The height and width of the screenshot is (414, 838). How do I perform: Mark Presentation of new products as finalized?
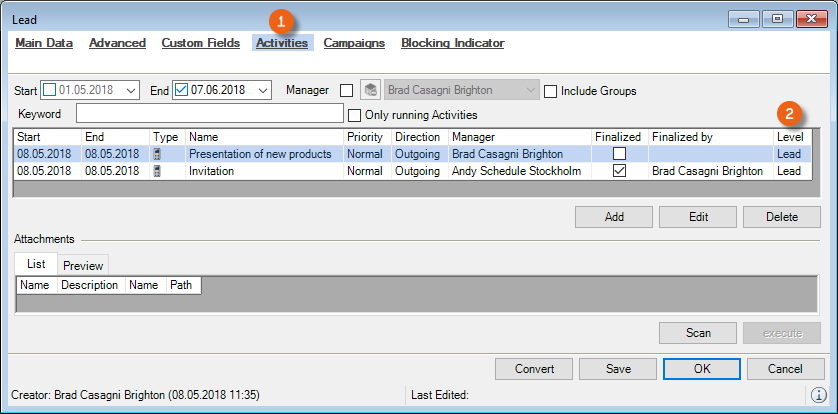pos(619,154)
